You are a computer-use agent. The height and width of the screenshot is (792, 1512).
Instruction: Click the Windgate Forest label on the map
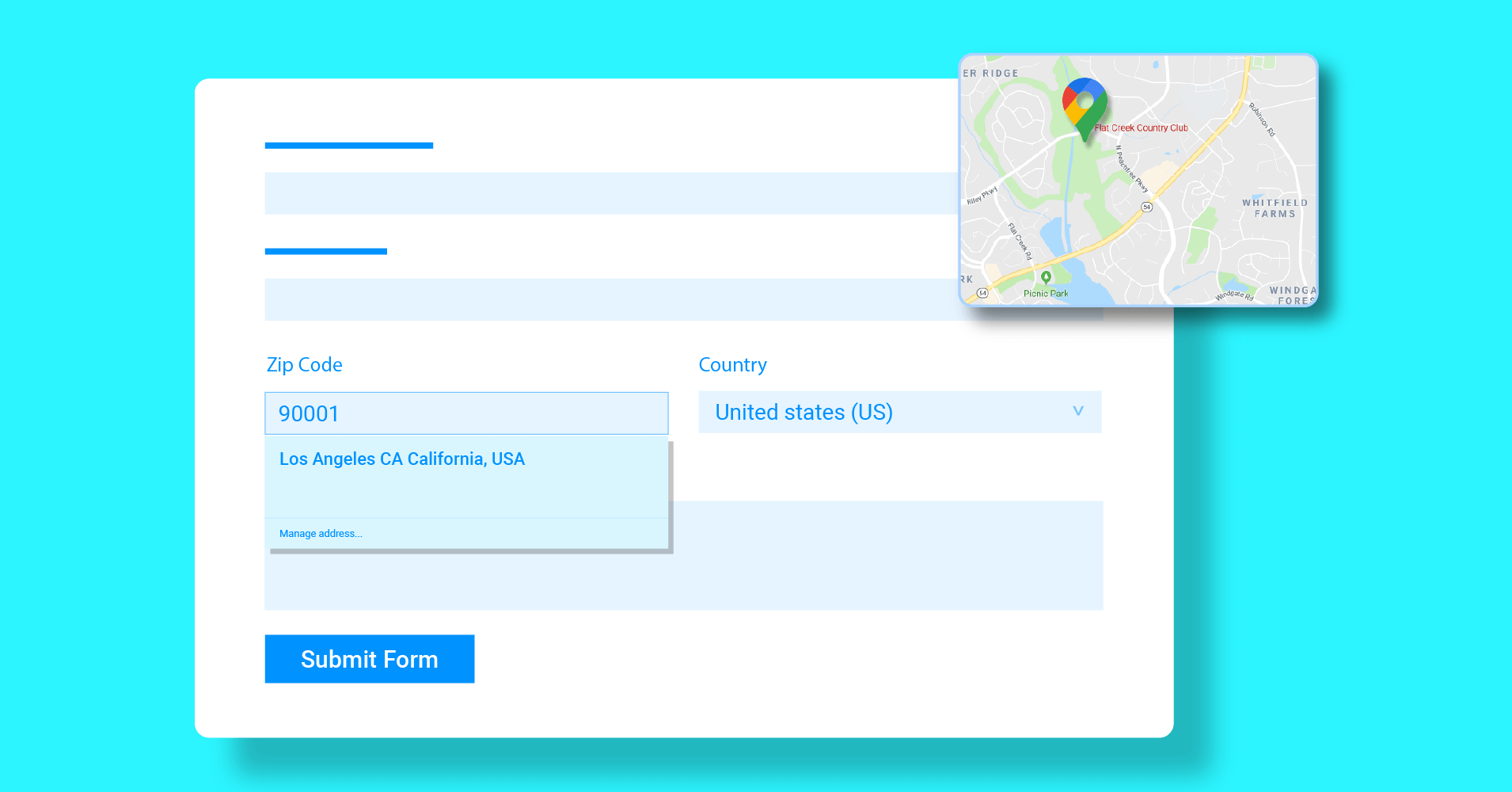pos(1292,296)
